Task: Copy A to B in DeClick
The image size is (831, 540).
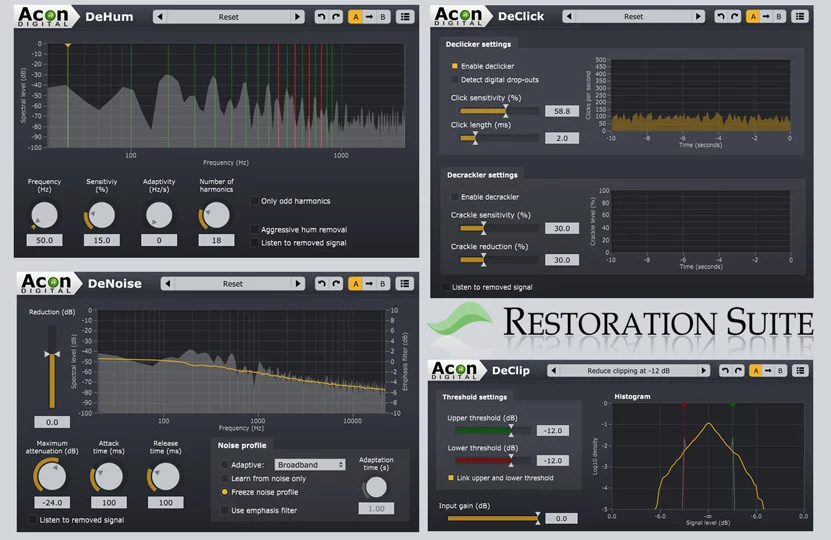Action: click(x=766, y=16)
